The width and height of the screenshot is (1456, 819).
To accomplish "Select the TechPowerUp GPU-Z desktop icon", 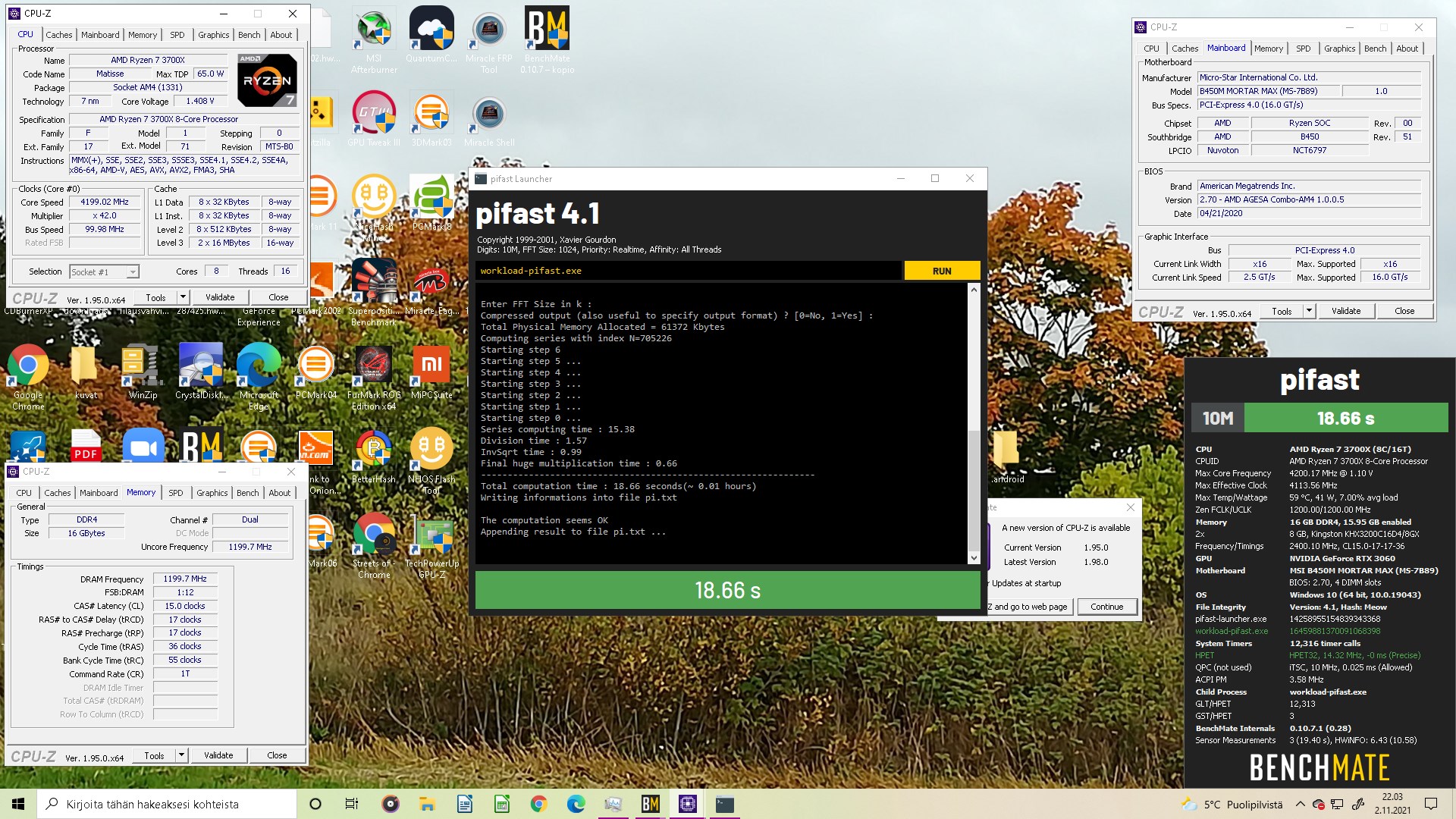I will pyautogui.click(x=431, y=545).
